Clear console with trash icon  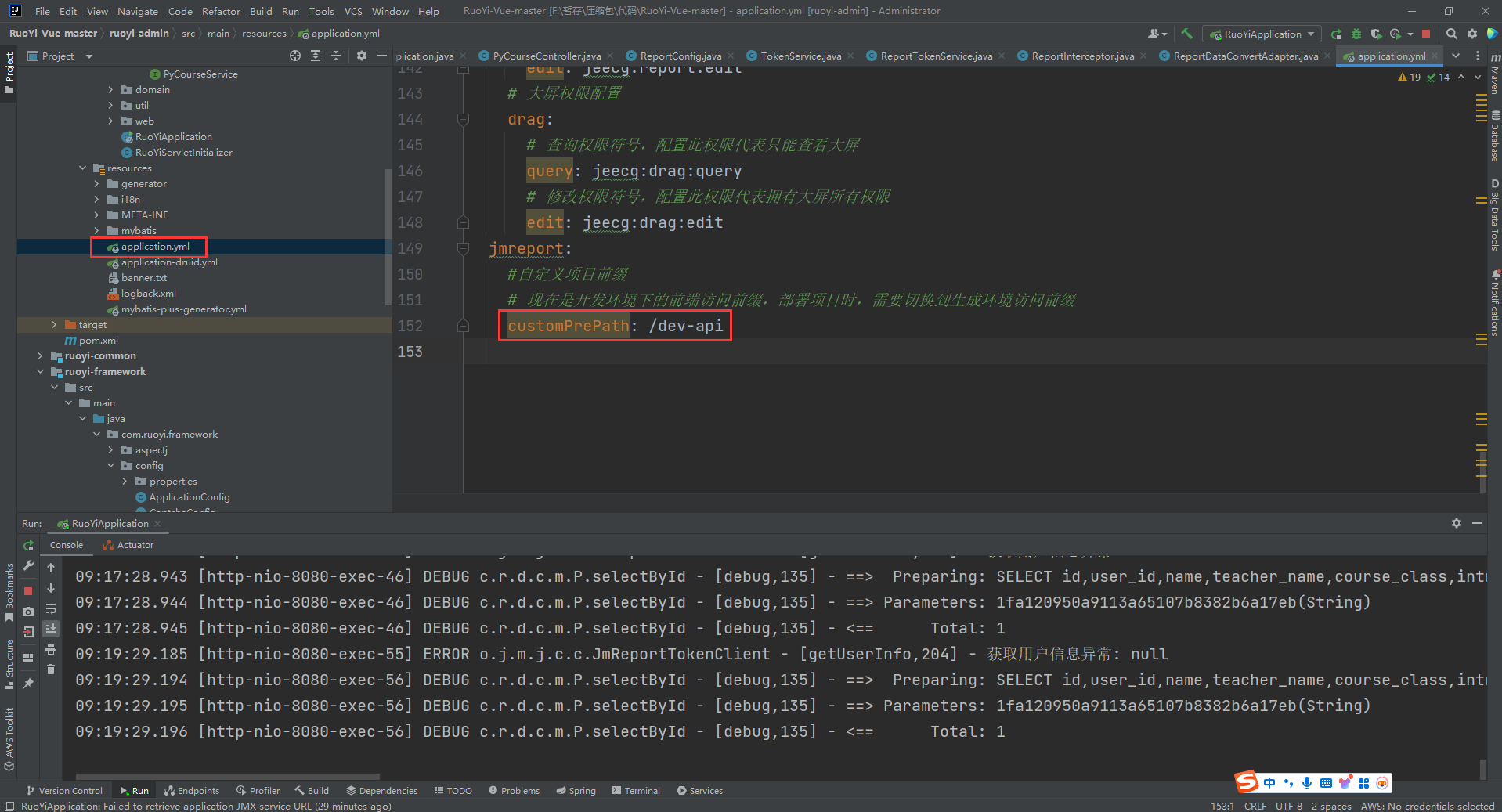(51, 669)
